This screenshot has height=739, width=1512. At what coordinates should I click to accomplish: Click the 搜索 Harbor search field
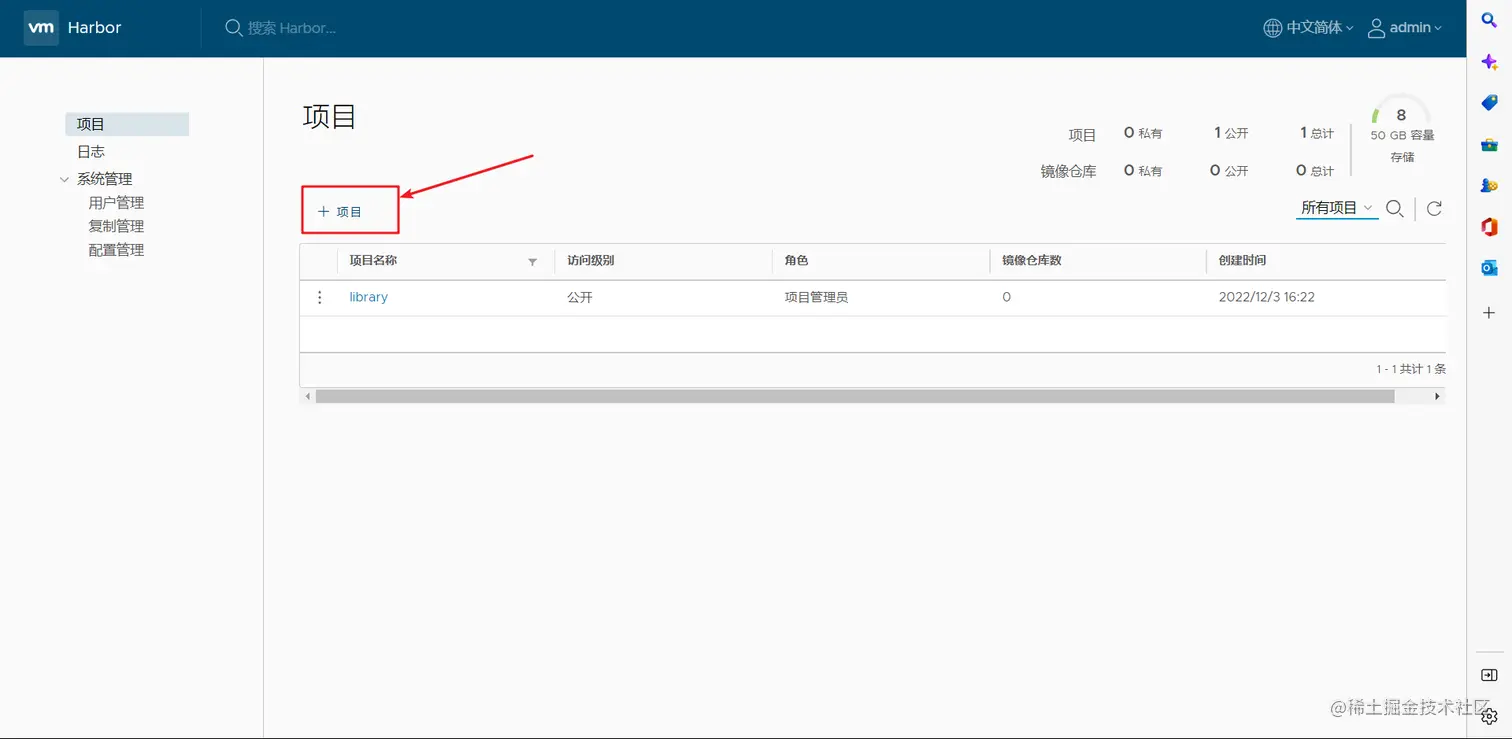point(292,28)
